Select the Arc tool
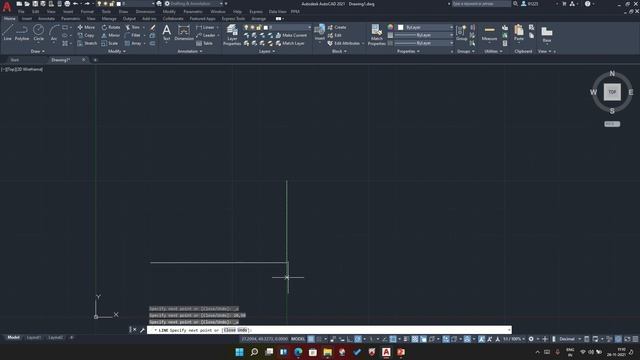The image size is (640, 360). click(54, 32)
